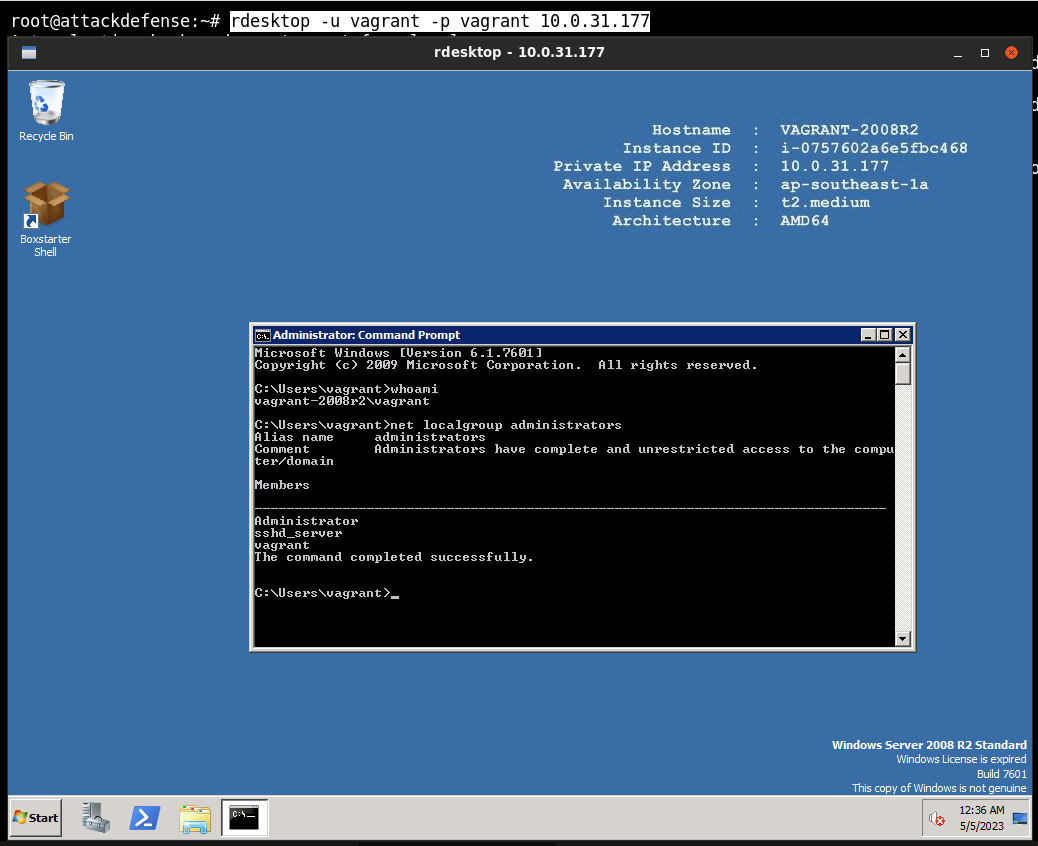Screen dimensions: 1038x846
Task: Click the 'Administrator: Command Prompt' title text
Action: [367, 336]
